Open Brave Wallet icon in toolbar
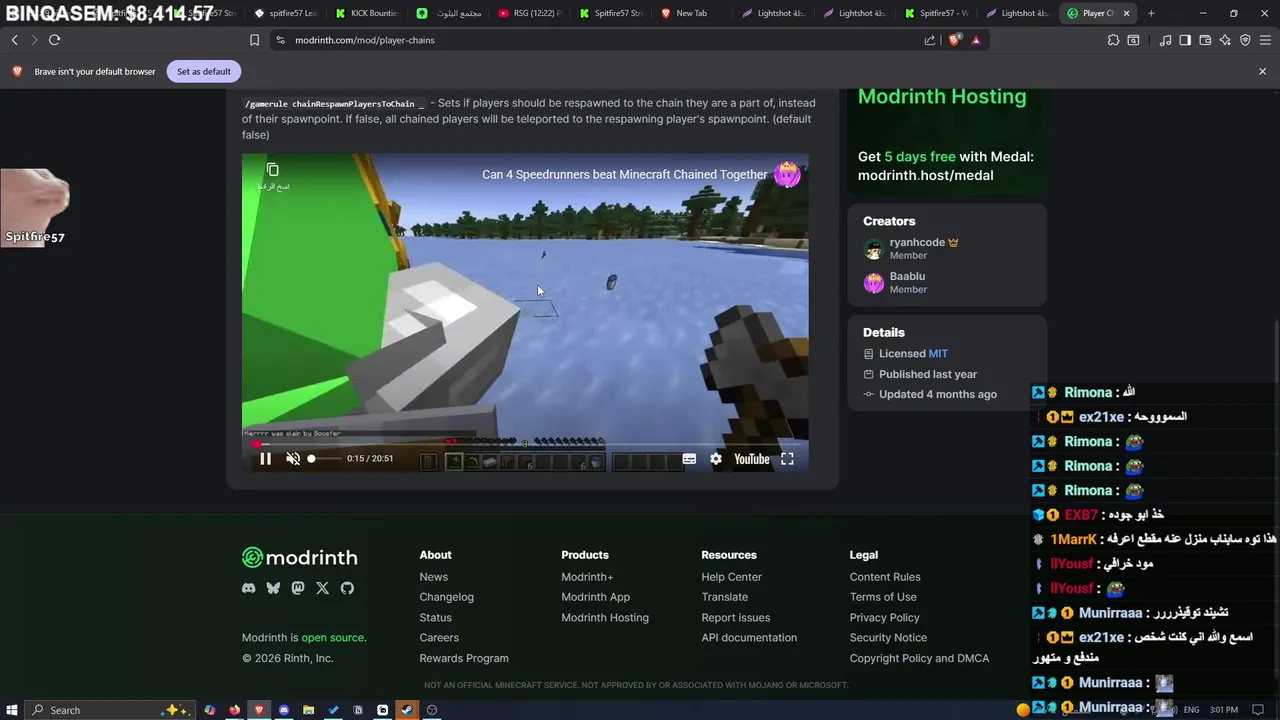The height and width of the screenshot is (720, 1280). pyautogui.click(x=1205, y=40)
